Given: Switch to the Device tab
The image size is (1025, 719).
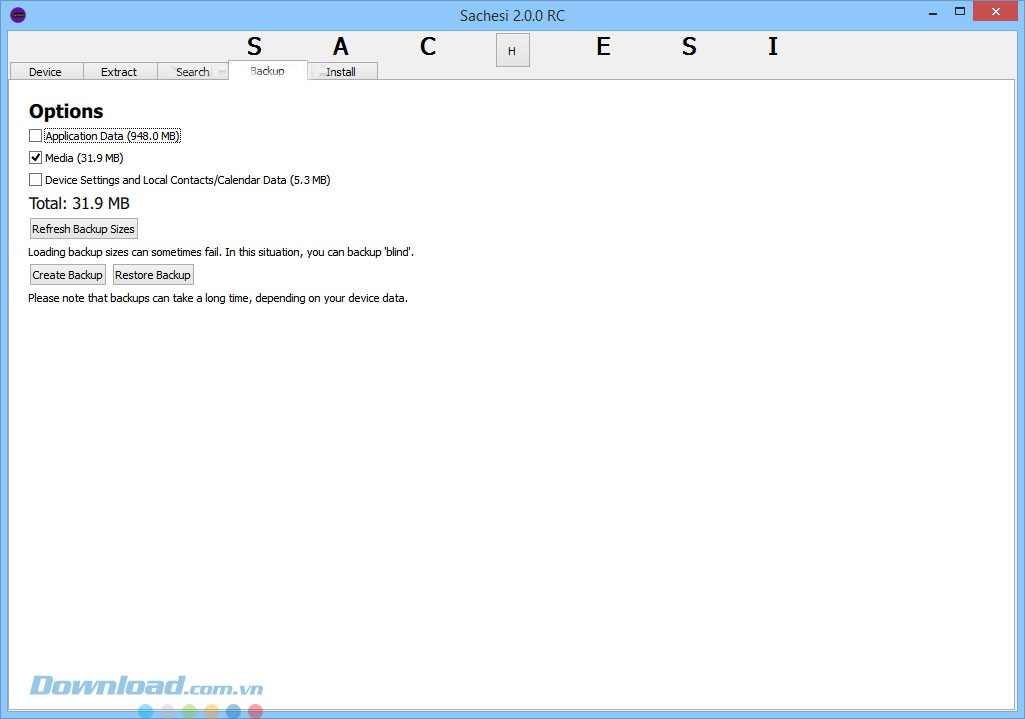Looking at the screenshot, I should (x=45, y=72).
